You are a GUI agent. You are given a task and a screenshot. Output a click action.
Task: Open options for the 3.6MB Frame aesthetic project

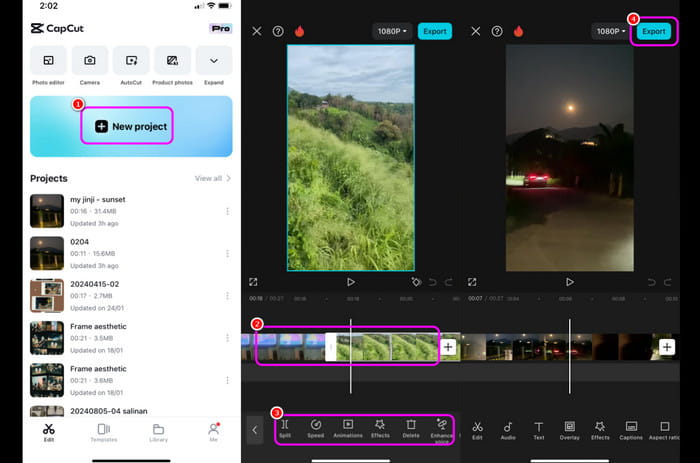(228, 380)
